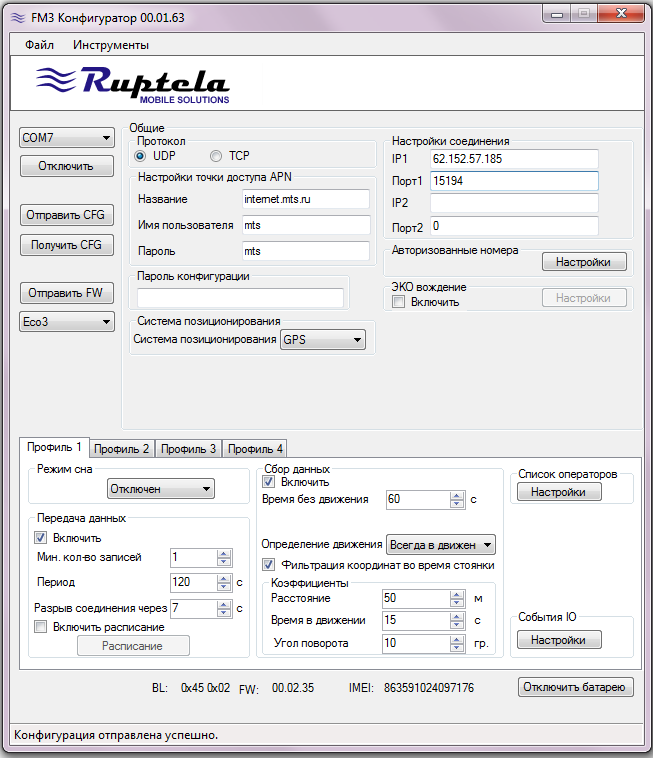
Task: Click Получить CFG button
Action: pyautogui.click(x=67, y=245)
